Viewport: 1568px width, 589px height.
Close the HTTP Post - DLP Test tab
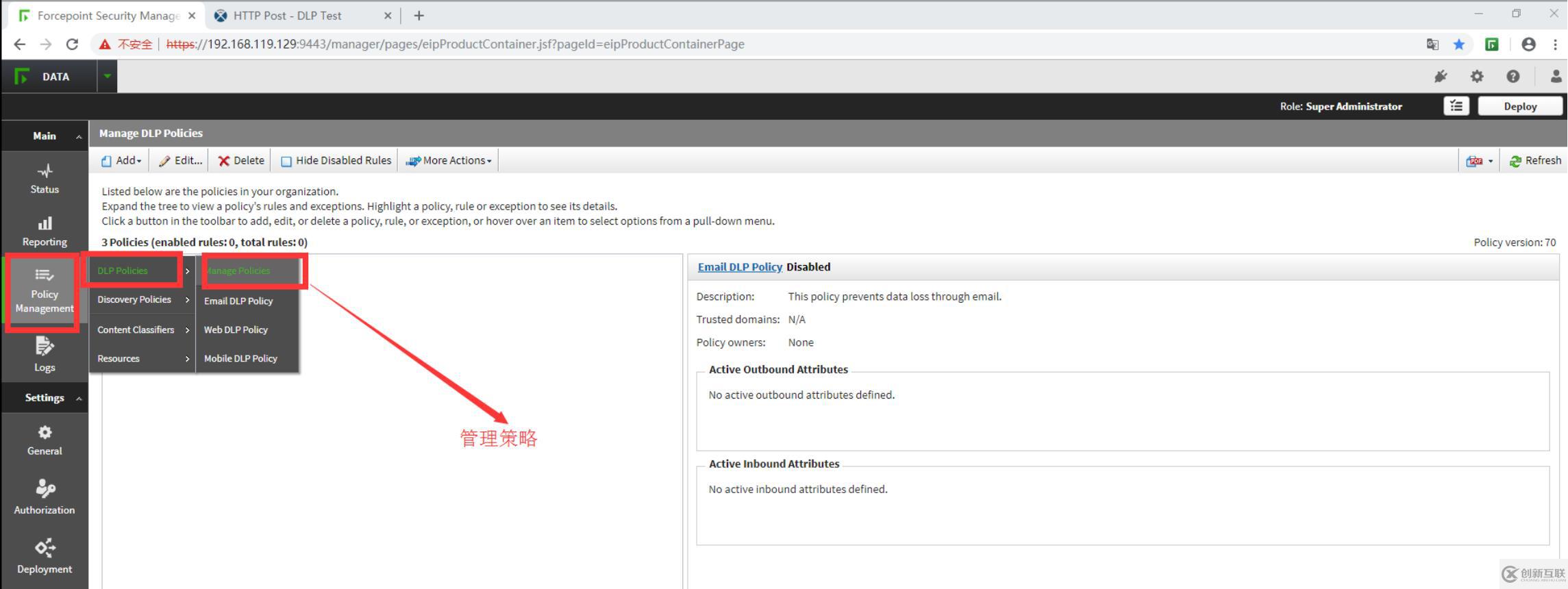pyautogui.click(x=388, y=15)
